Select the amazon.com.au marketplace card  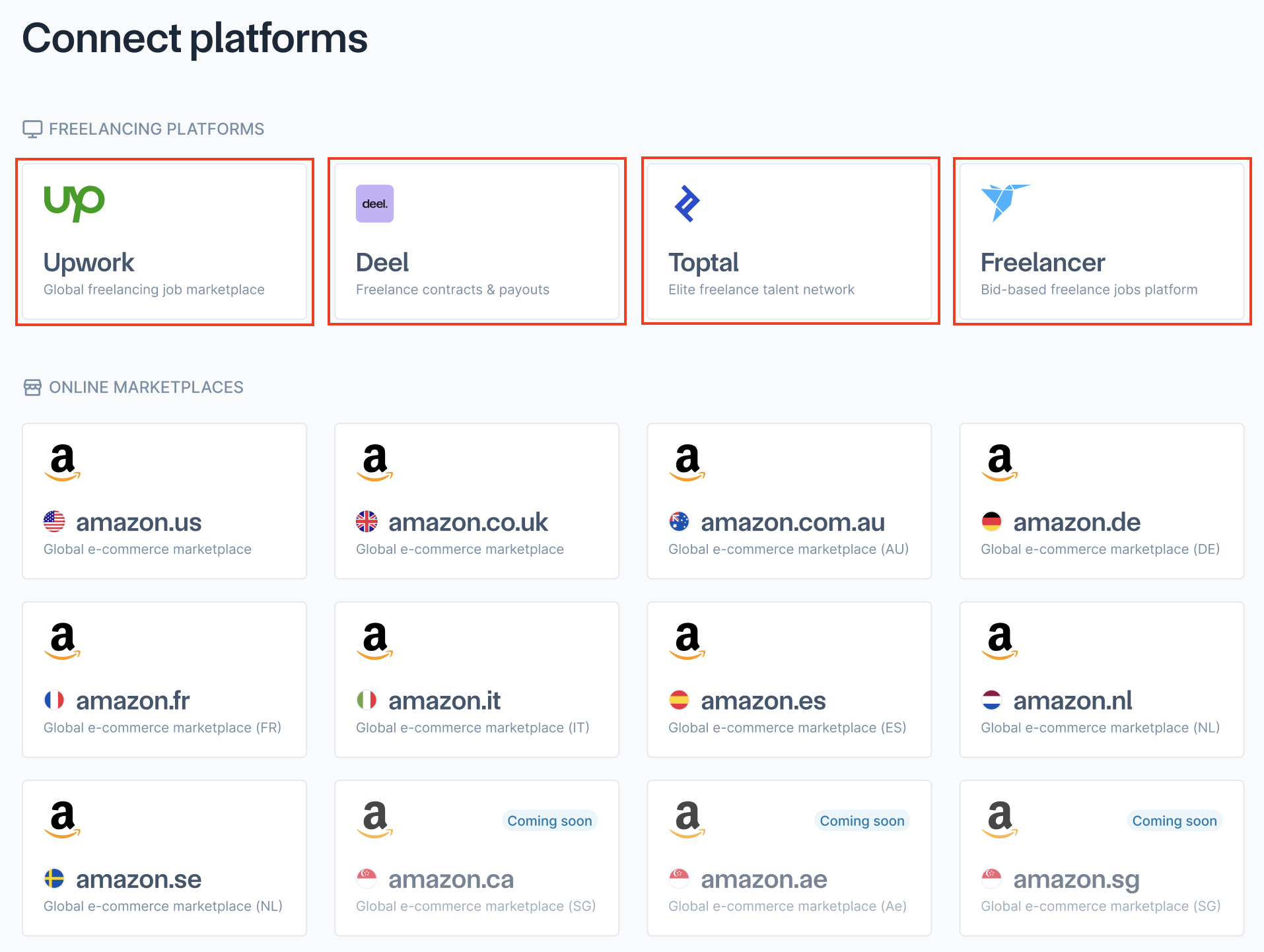click(789, 500)
